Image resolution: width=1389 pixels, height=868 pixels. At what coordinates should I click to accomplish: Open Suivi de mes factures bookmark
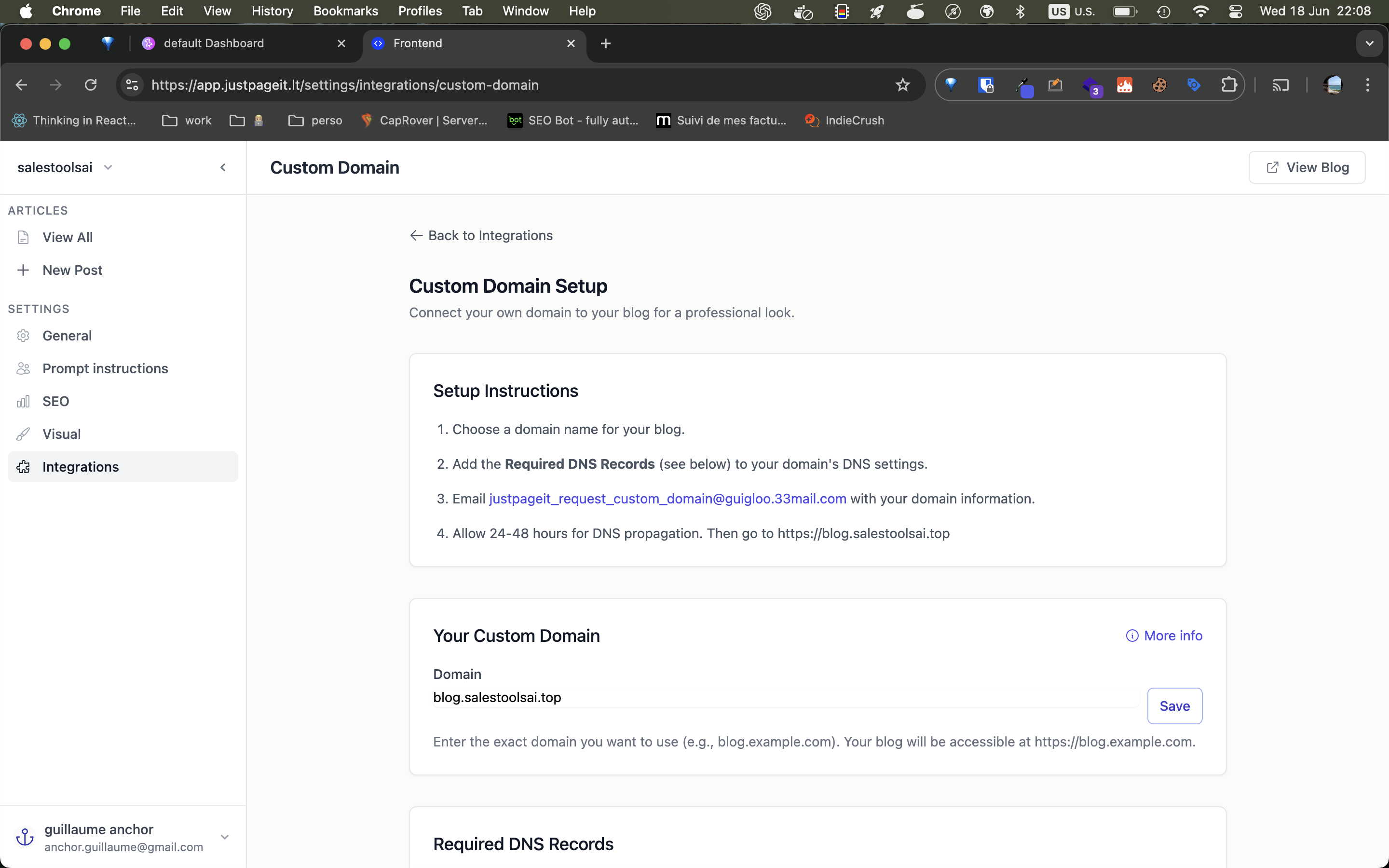(x=721, y=121)
